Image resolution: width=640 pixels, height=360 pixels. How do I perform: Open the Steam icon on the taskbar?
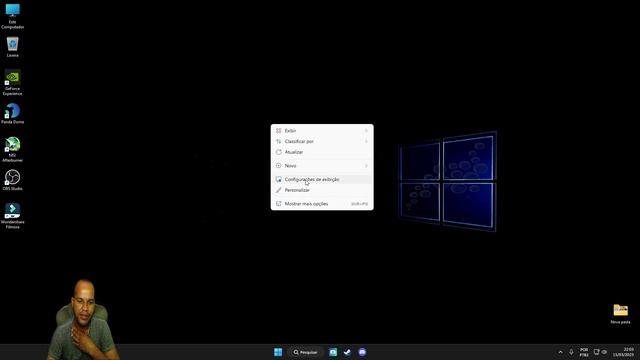[347, 352]
